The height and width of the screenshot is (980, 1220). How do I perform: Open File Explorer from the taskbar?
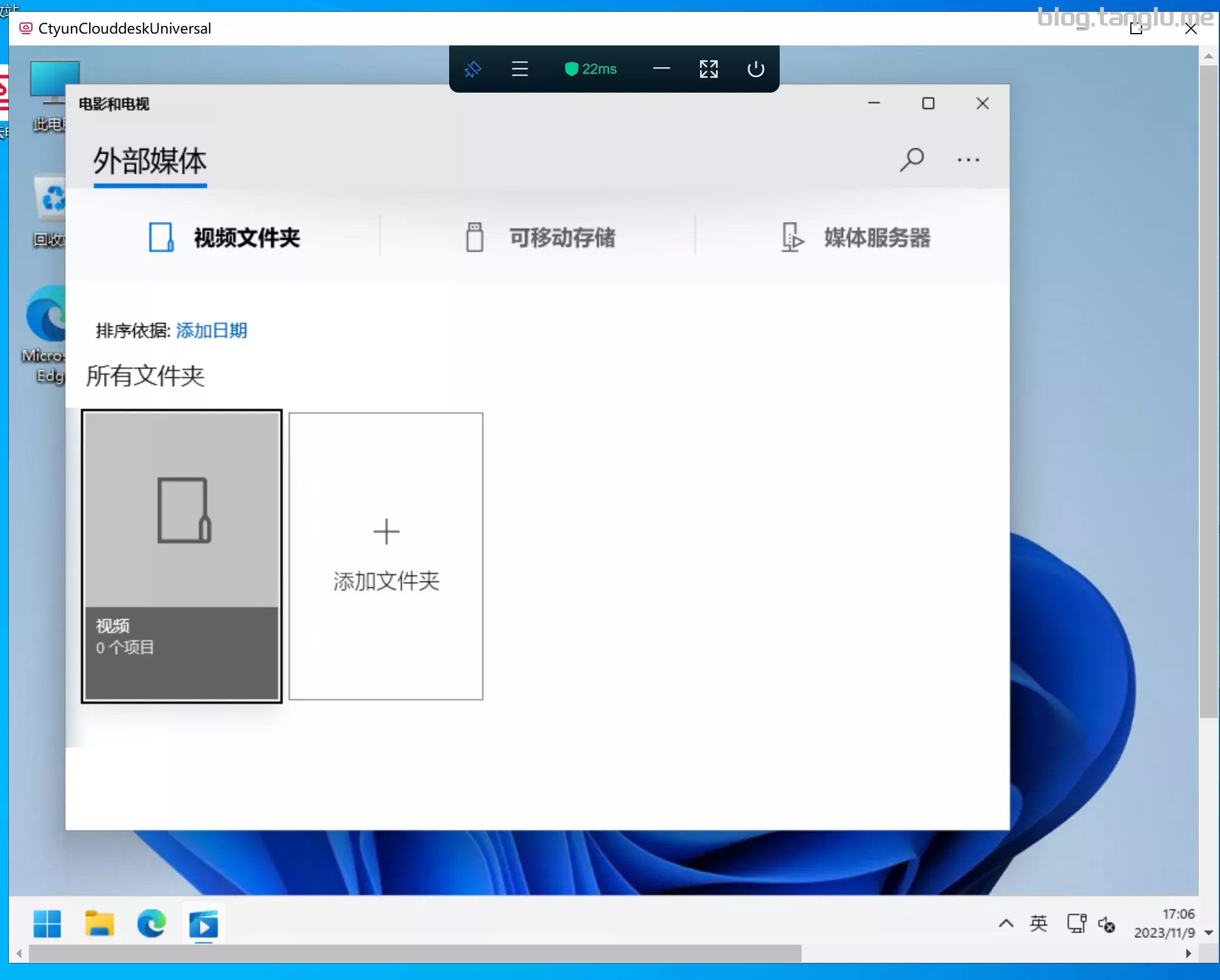(99, 923)
